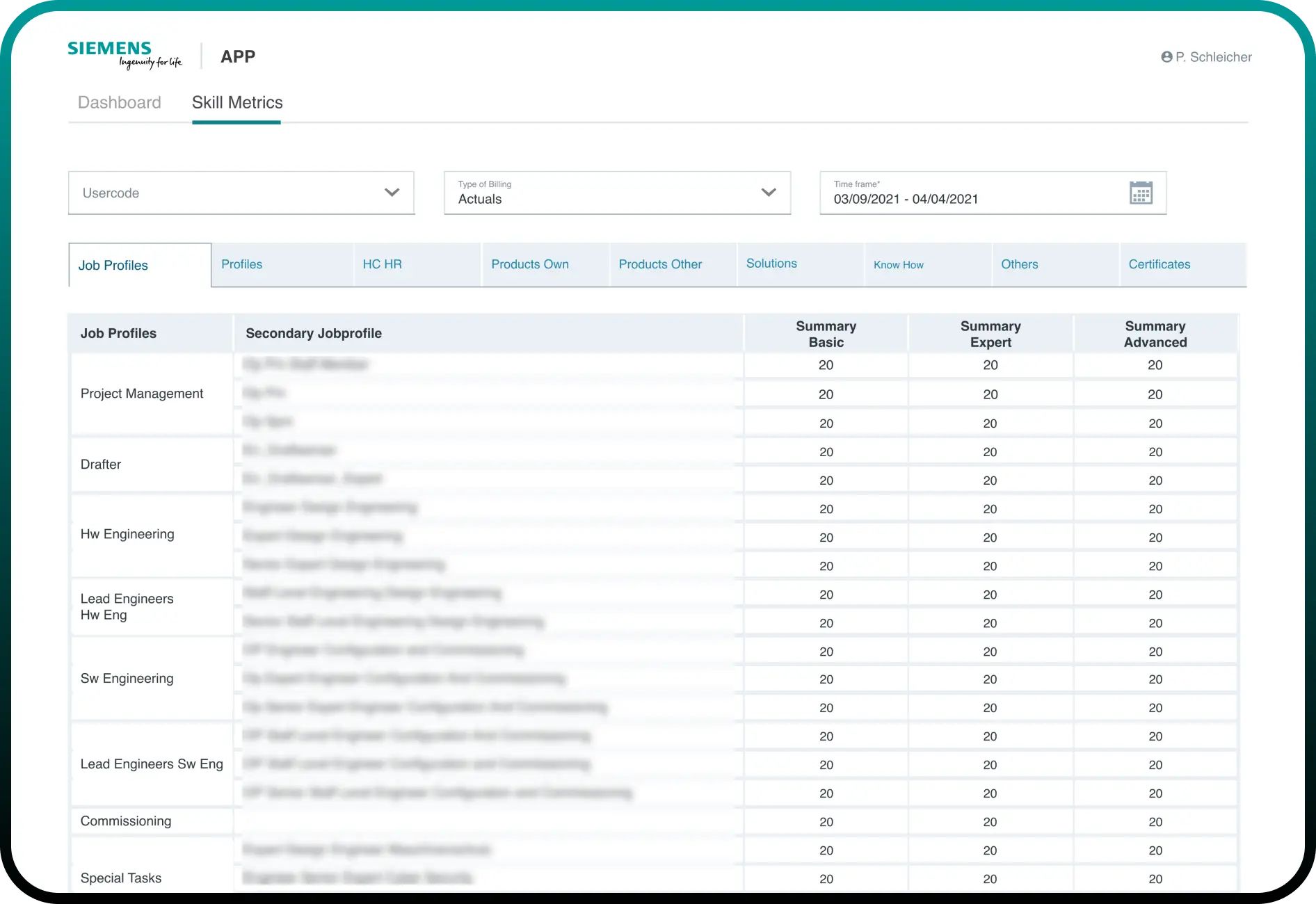This screenshot has height=904, width=1316.
Task: Click Summary Basic value in Commissioning row
Action: (x=826, y=822)
